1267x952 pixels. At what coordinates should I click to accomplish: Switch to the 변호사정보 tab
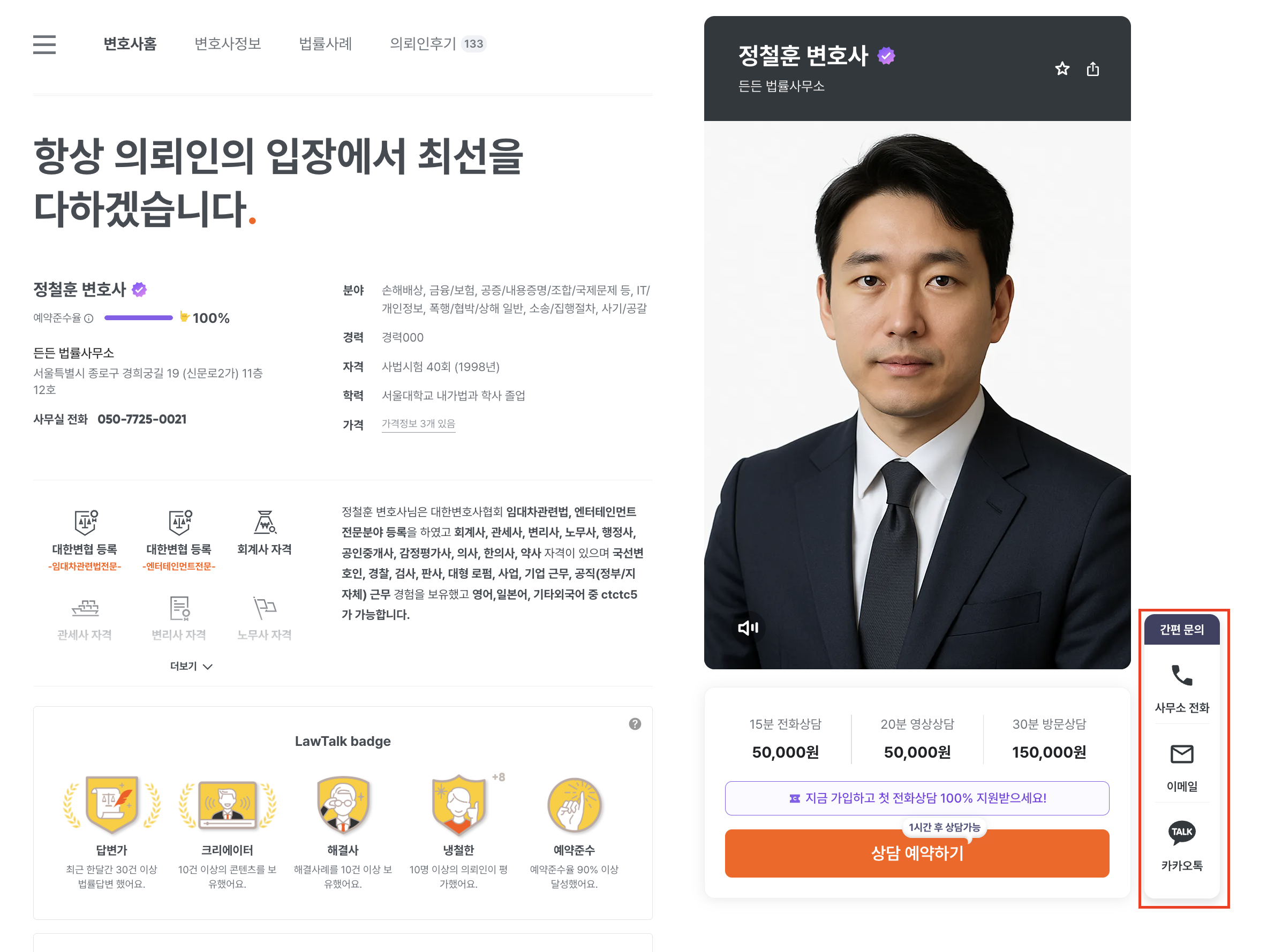point(228,44)
